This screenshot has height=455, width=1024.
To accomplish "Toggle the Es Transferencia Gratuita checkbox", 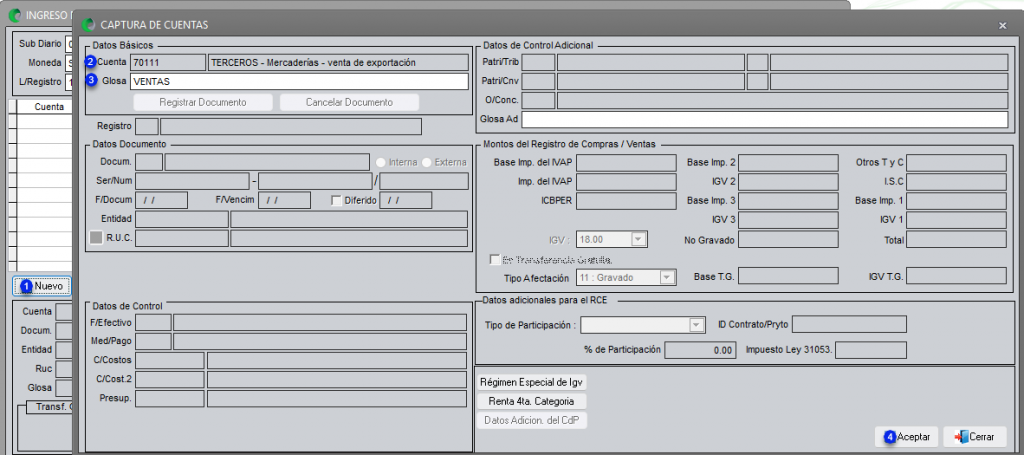I will pyautogui.click(x=495, y=259).
